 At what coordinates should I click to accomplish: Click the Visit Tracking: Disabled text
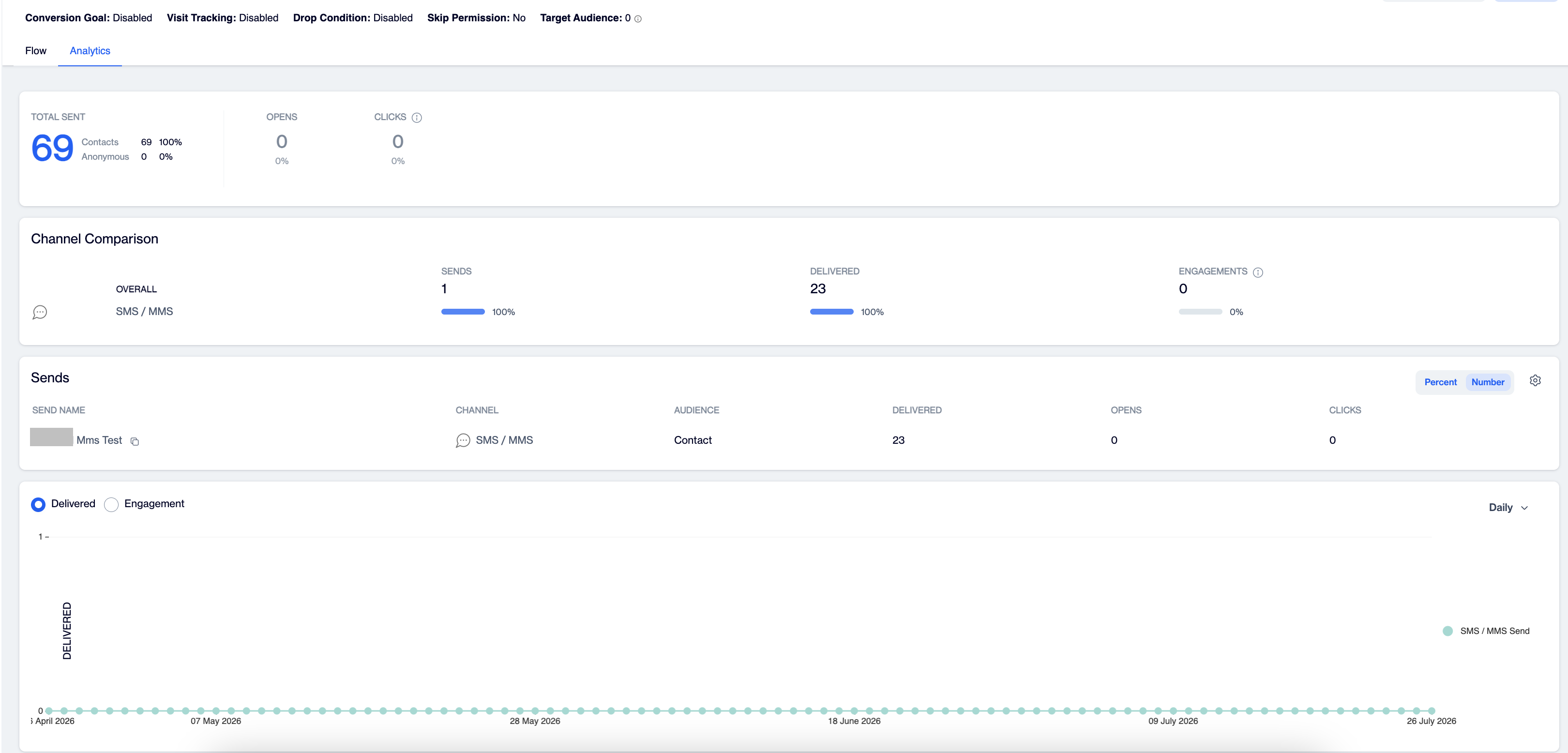click(x=223, y=17)
